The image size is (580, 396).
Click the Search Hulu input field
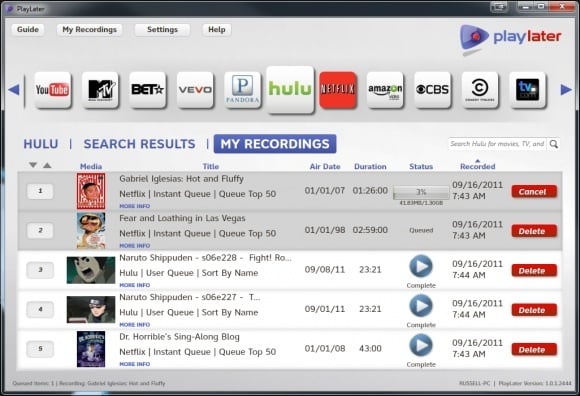coord(498,144)
